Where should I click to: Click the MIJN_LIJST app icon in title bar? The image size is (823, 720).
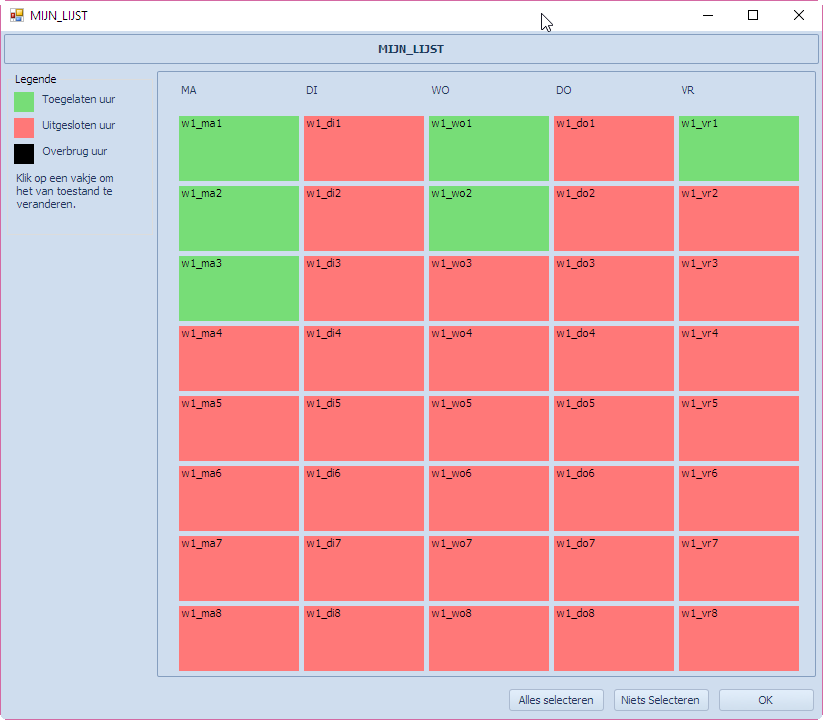pos(17,15)
